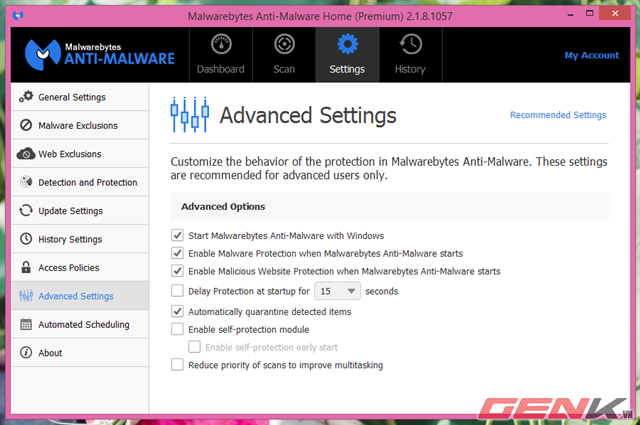Check Reduce priority of scans option

pos(177,365)
